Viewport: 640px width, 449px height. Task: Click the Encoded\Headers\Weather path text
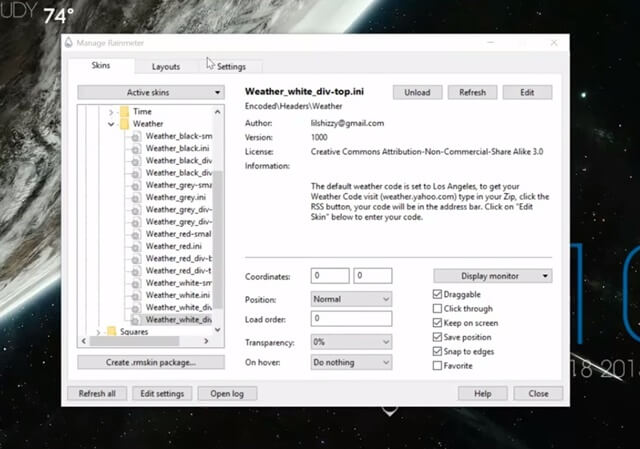click(x=293, y=106)
